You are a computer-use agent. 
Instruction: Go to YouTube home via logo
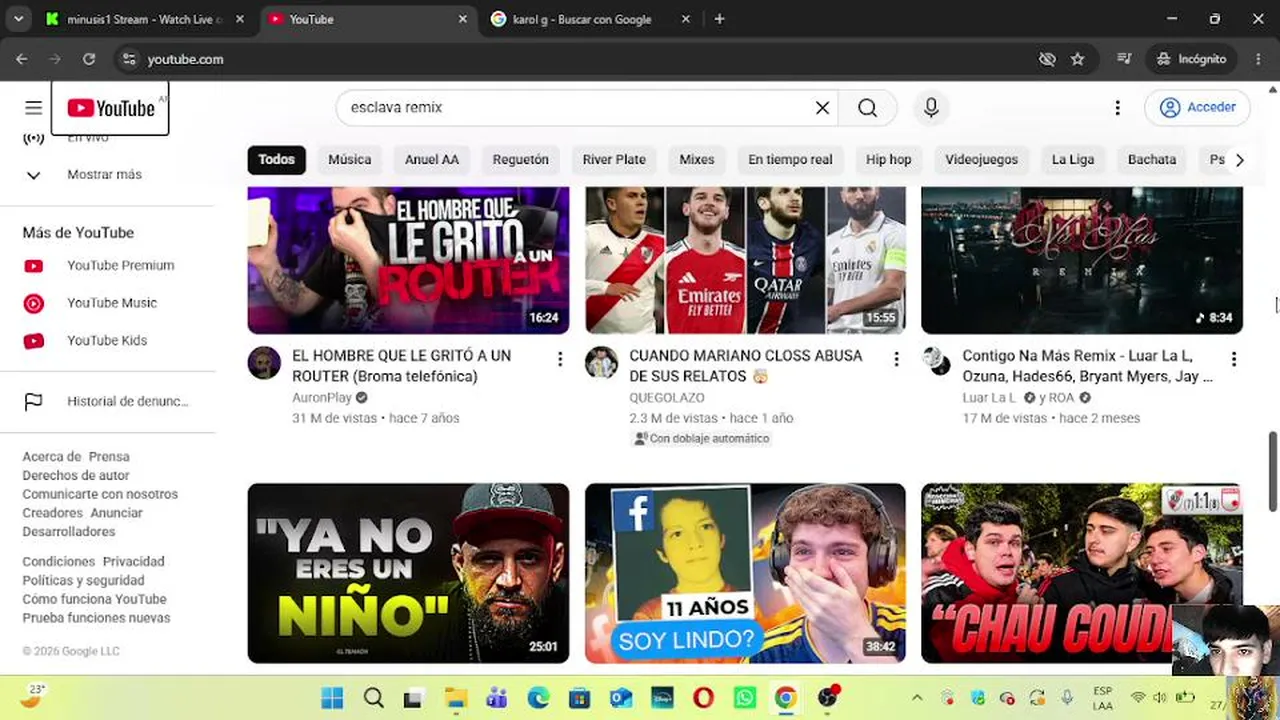coord(110,108)
